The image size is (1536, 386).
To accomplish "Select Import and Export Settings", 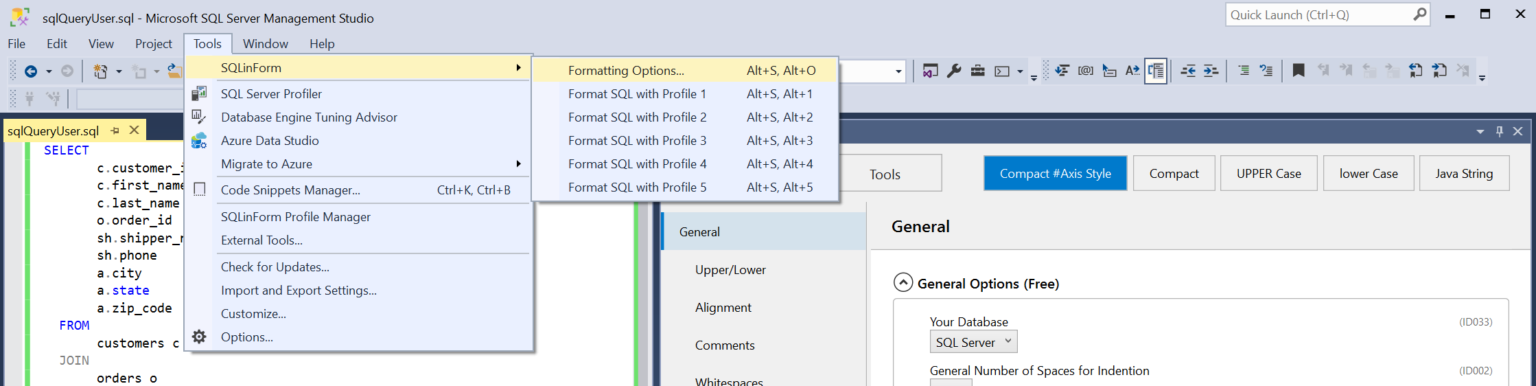I will (357, 290).
